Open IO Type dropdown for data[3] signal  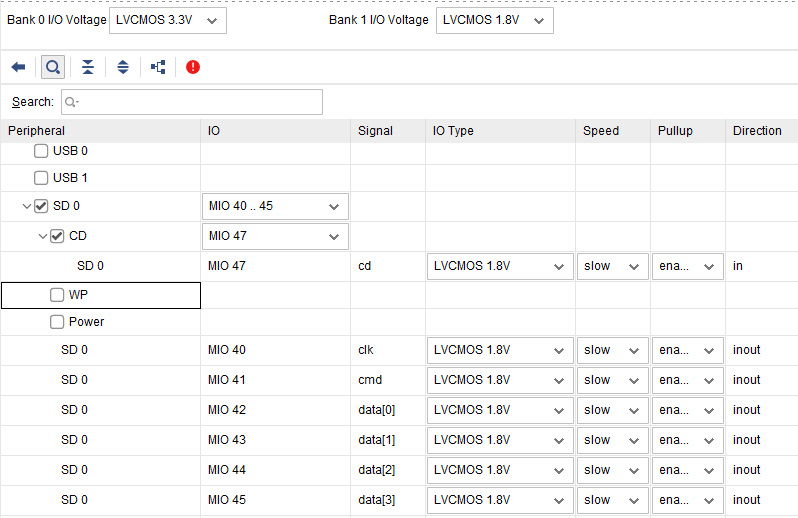[x=500, y=501]
